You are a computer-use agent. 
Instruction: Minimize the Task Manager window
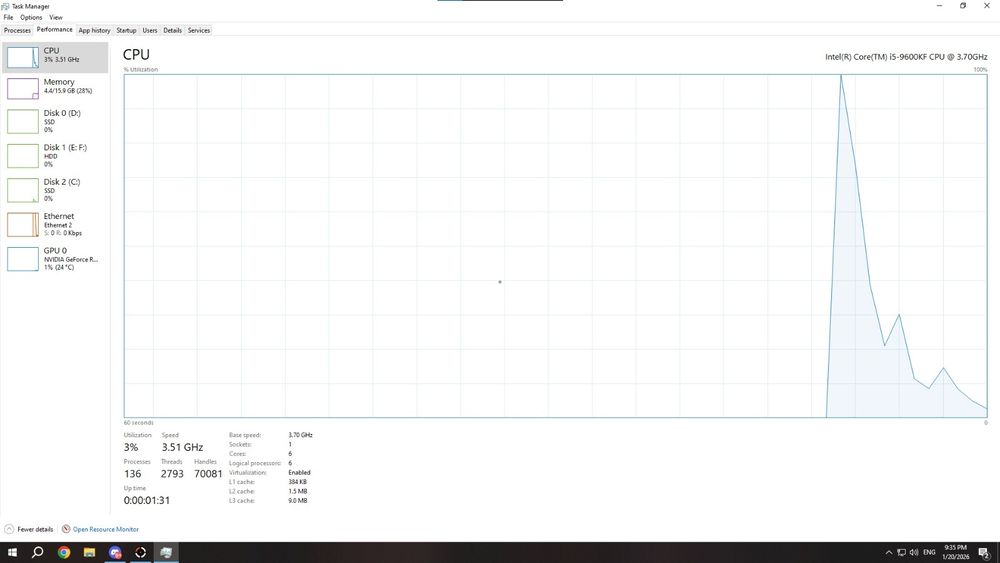939,6
